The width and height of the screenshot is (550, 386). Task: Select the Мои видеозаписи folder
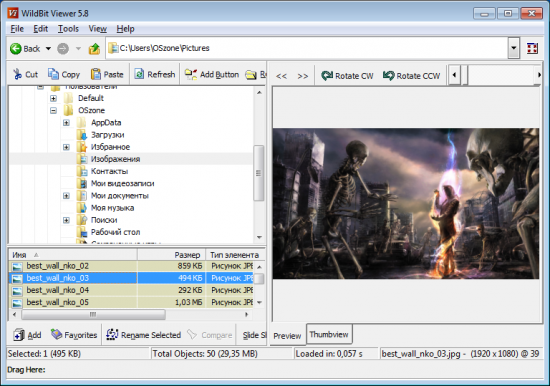pyautogui.click(x=122, y=184)
